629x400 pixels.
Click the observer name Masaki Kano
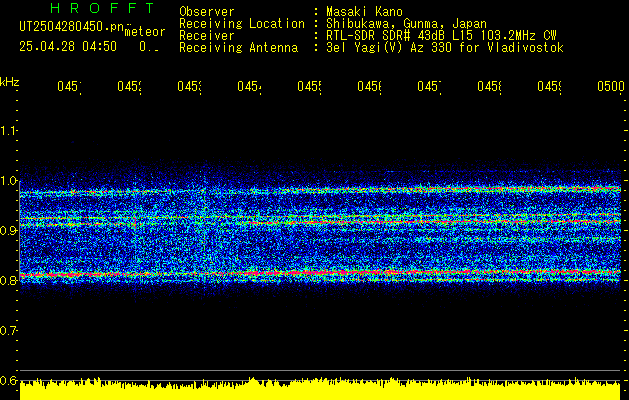[364, 12]
